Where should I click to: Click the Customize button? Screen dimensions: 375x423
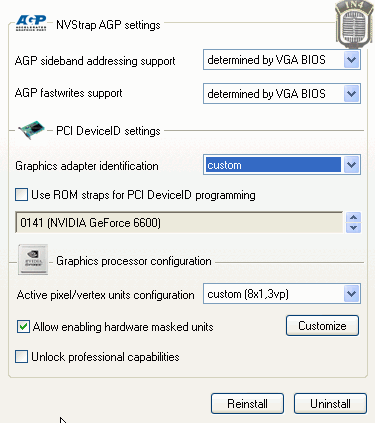click(x=322, y=326)
